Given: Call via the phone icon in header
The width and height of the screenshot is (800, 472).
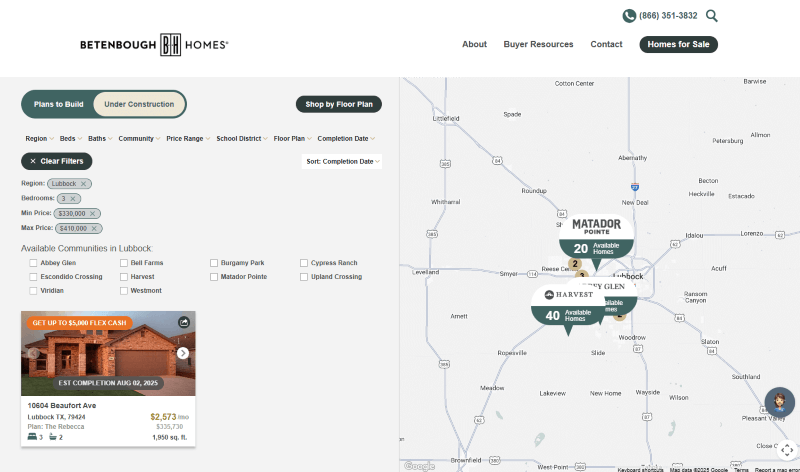Looking at the screenshot, I should pos(629,16).
